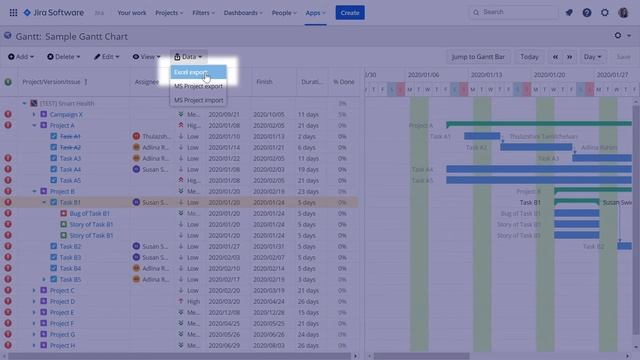The height and width of the screenshot is (360, 640).
Task: Click the Today button
Action: click(529, 57)
